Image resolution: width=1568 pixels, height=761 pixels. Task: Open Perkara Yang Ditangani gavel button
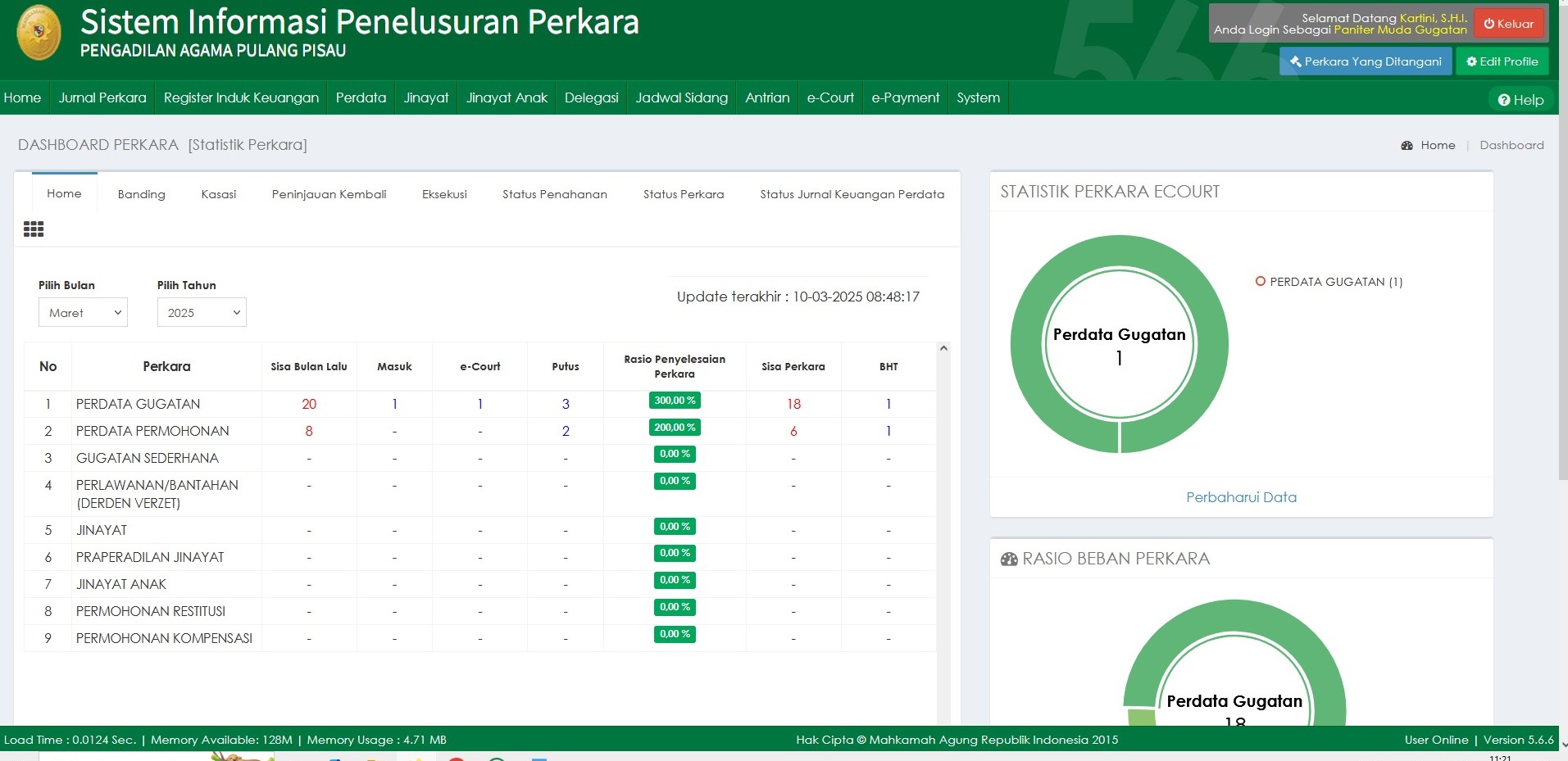(1365, 61)
